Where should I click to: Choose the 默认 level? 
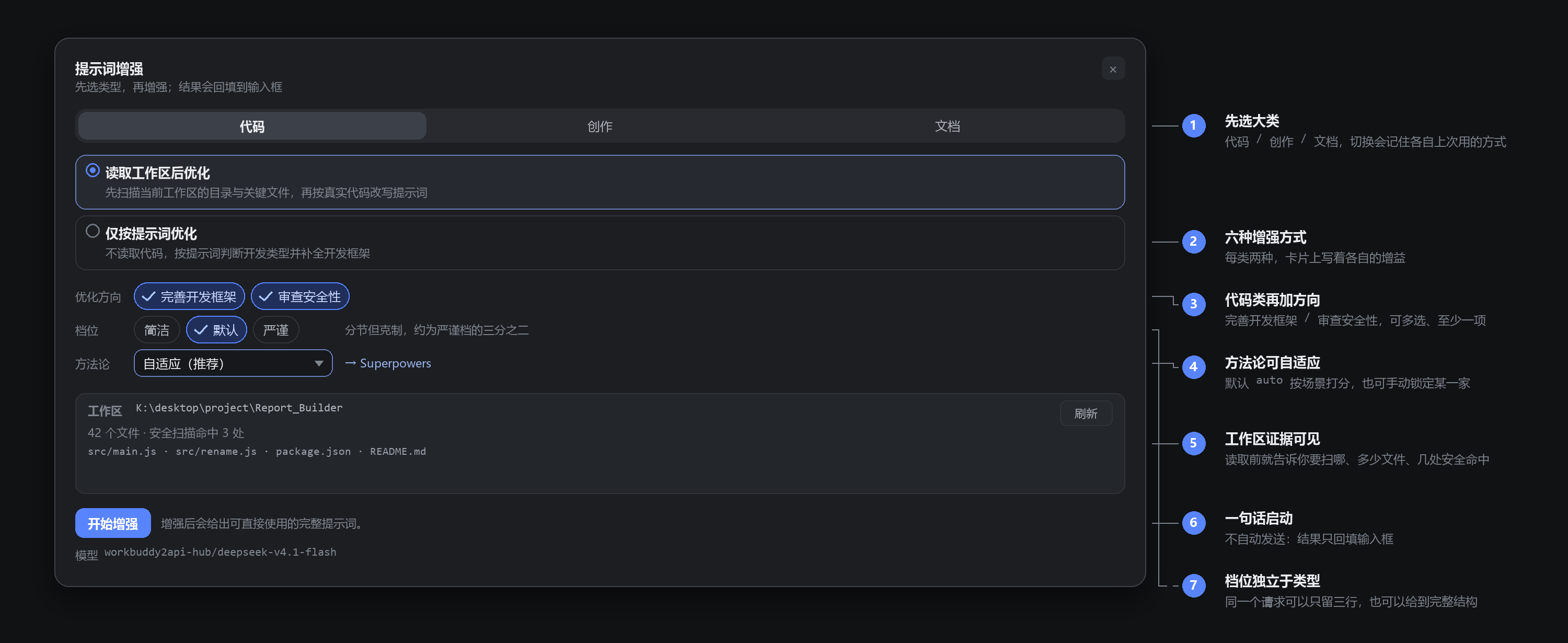coord(216,330)
